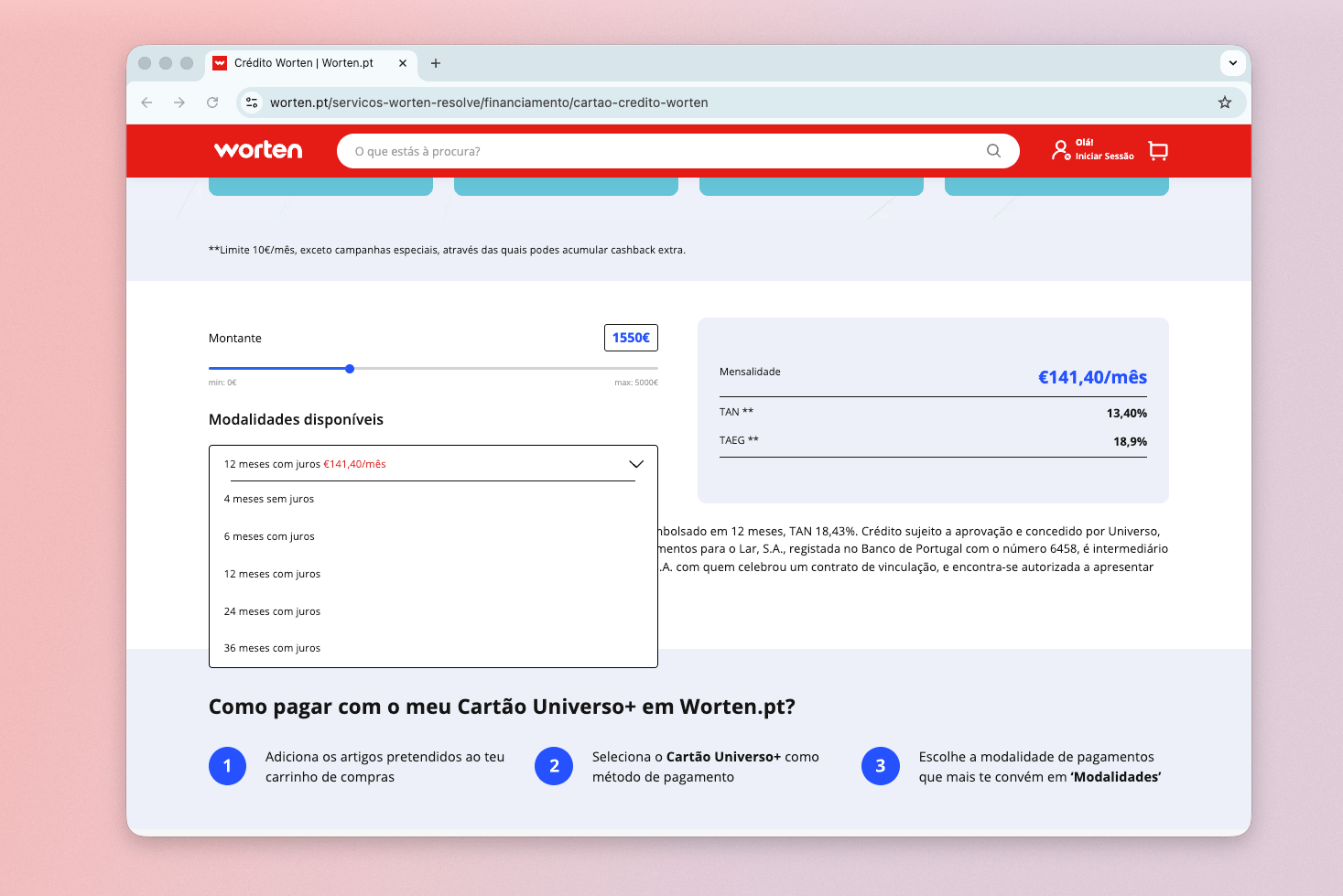Click the 'Mensalidade' label
This screenshot has width=1343, height=896.
click(x=750, y=372)
